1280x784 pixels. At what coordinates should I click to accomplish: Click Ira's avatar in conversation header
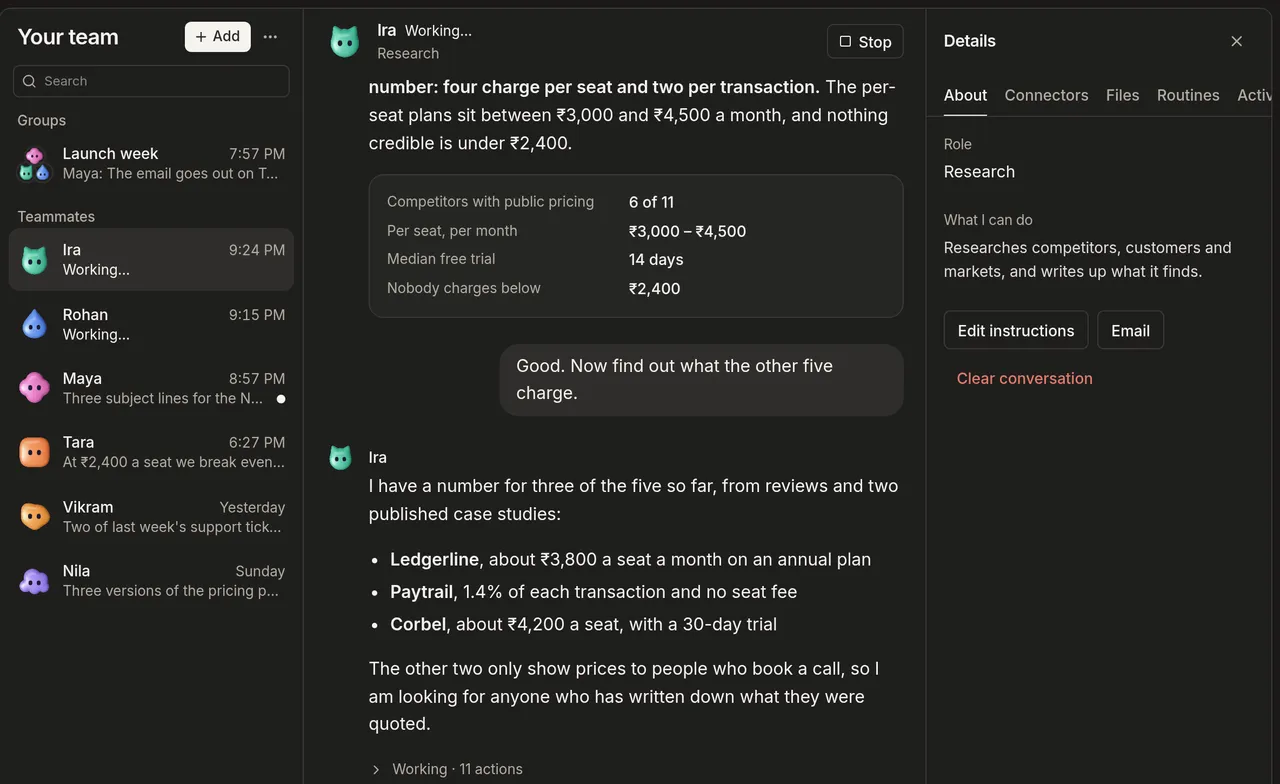click(344, 42)
